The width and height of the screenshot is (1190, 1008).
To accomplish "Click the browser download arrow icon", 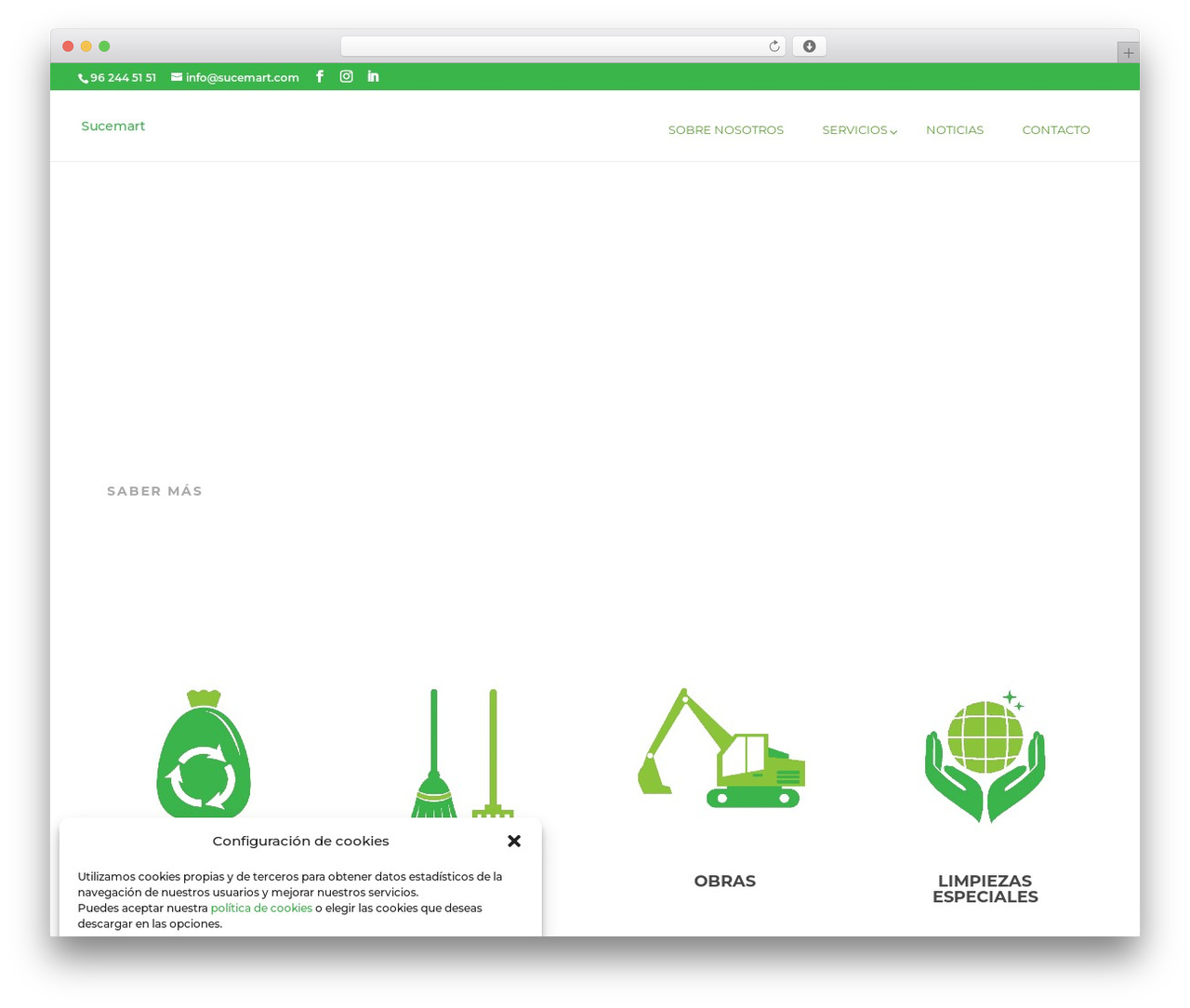I will click(x=810, y=46).
